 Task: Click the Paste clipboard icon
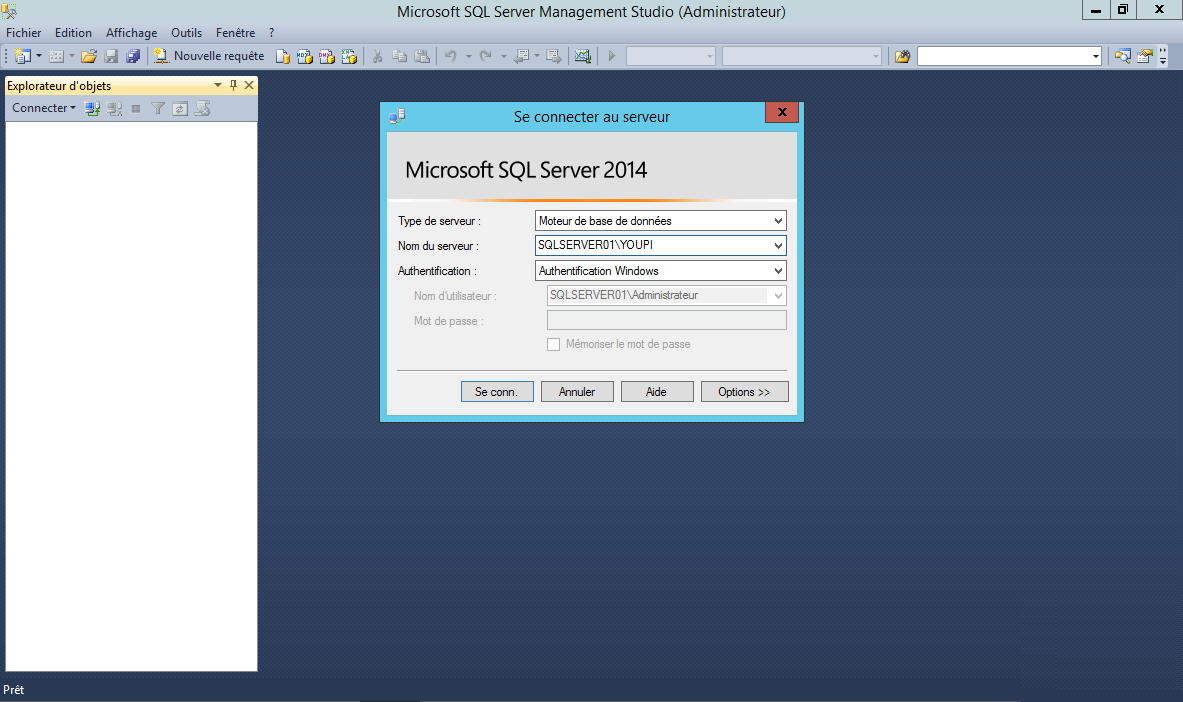coord(422,56)
